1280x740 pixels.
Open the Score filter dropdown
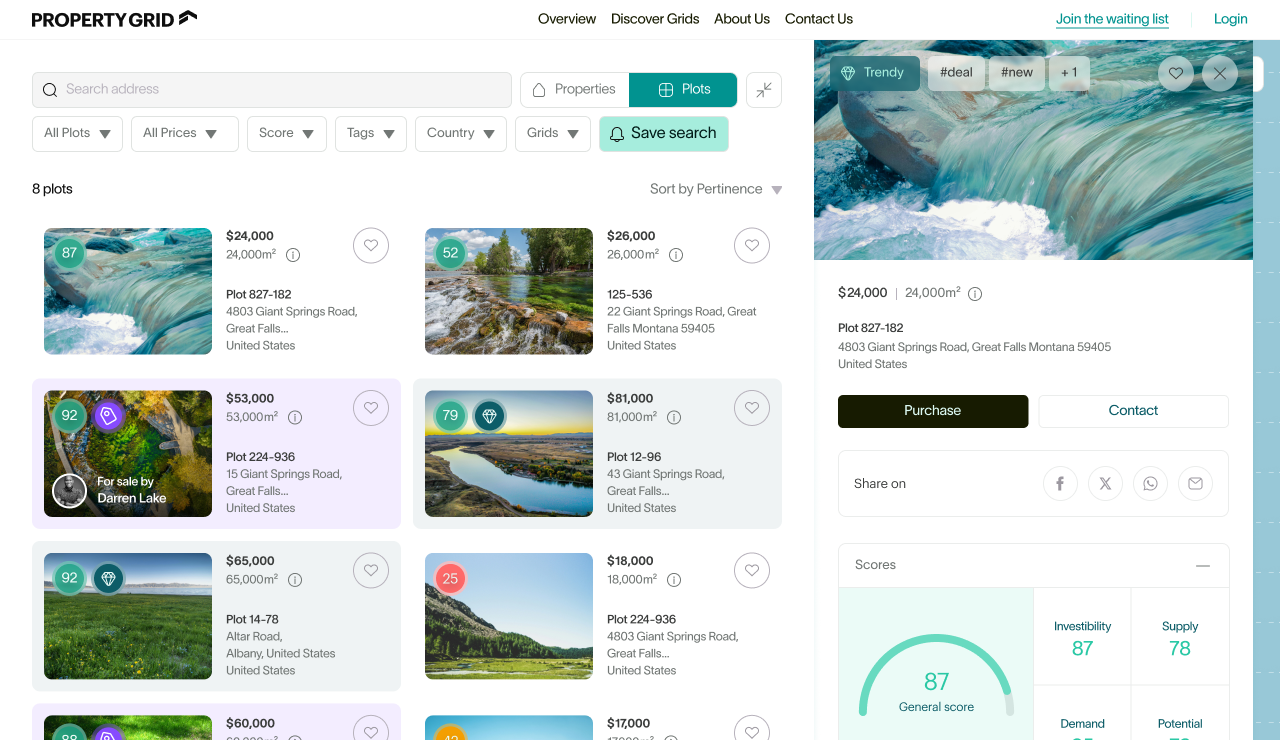(x=287, y=134)
